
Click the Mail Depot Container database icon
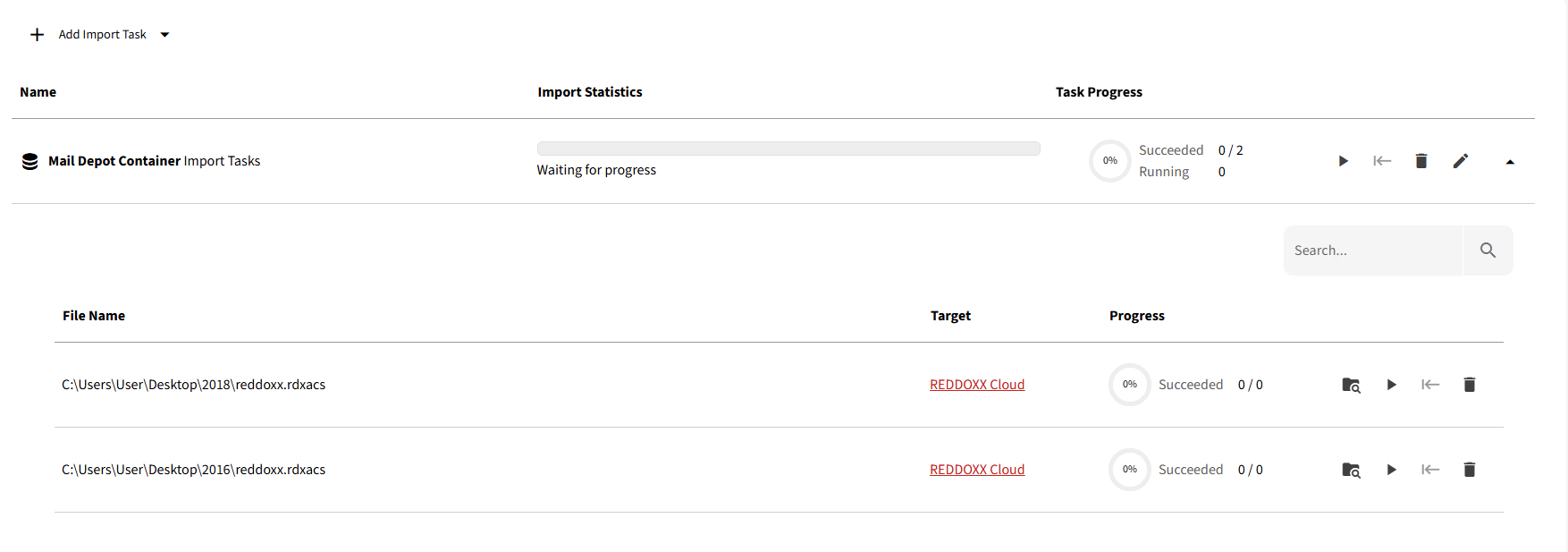30,161
